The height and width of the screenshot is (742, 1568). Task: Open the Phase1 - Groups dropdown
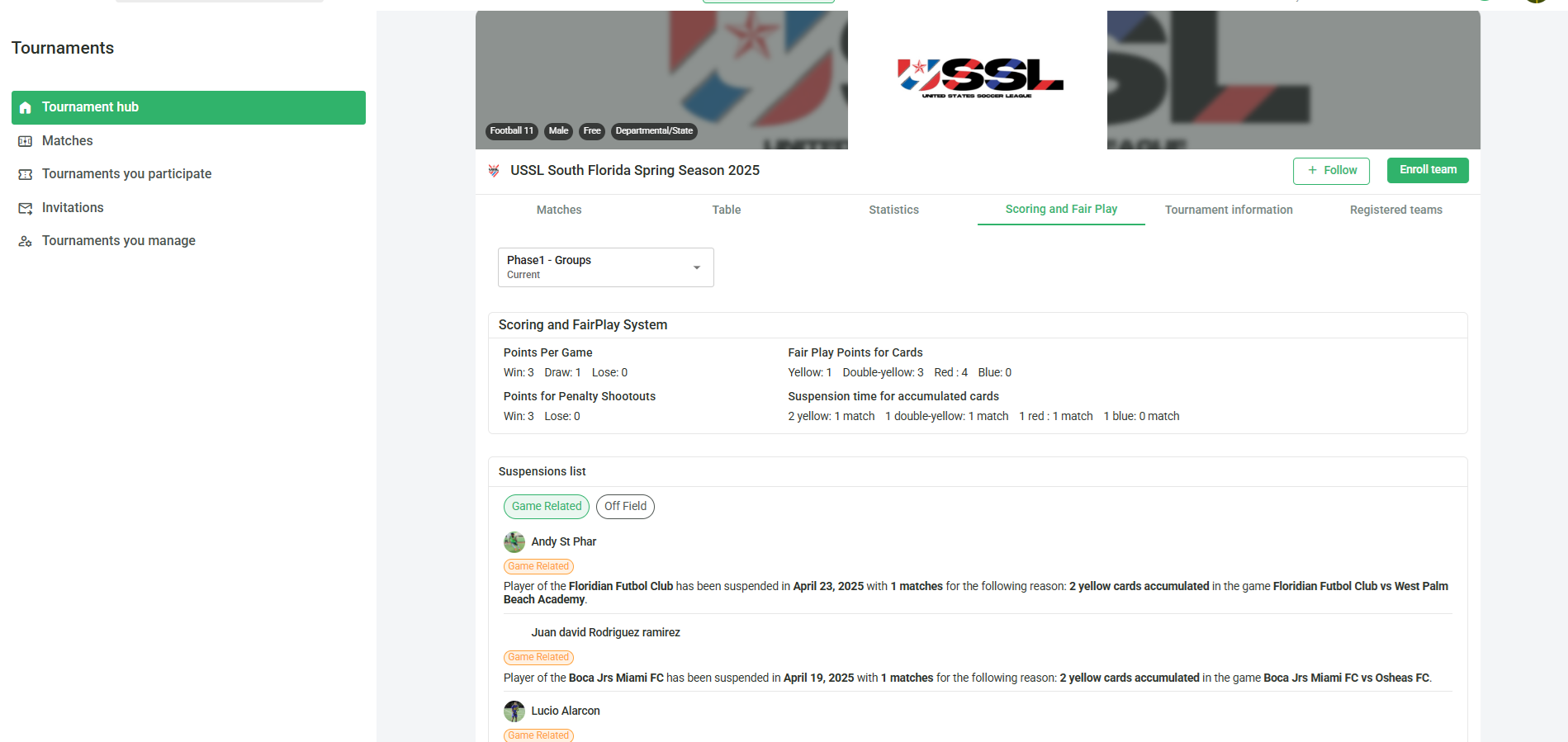(606, 267)
